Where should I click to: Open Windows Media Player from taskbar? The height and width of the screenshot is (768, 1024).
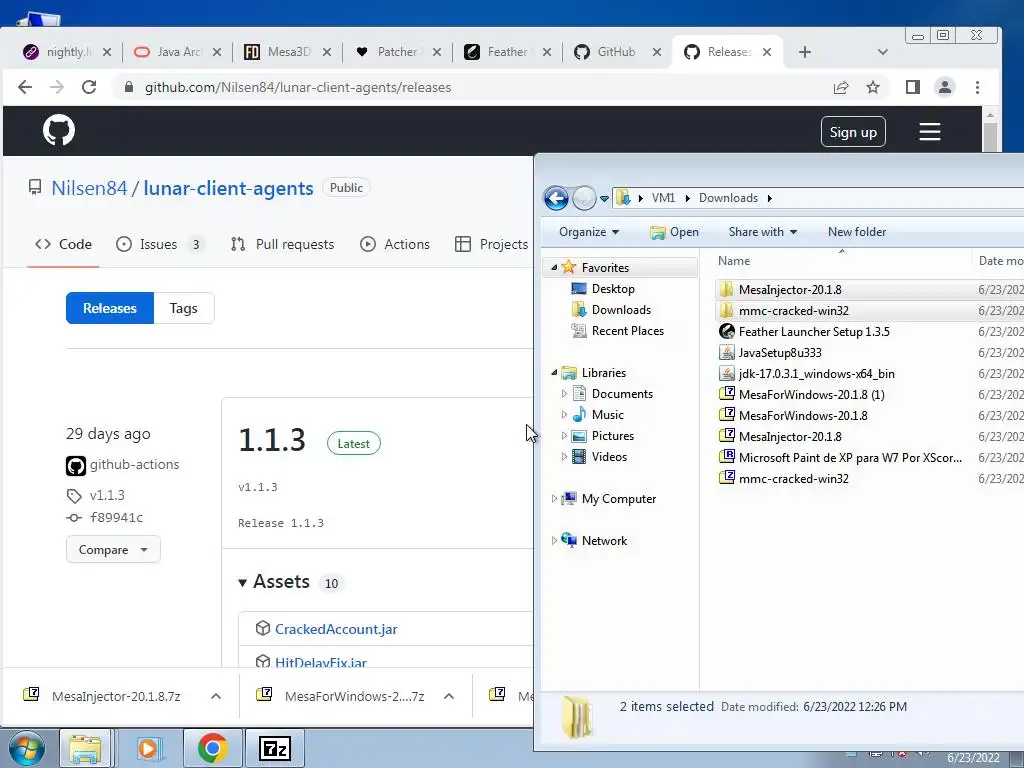pyautogui.click(x=148, y=748)
